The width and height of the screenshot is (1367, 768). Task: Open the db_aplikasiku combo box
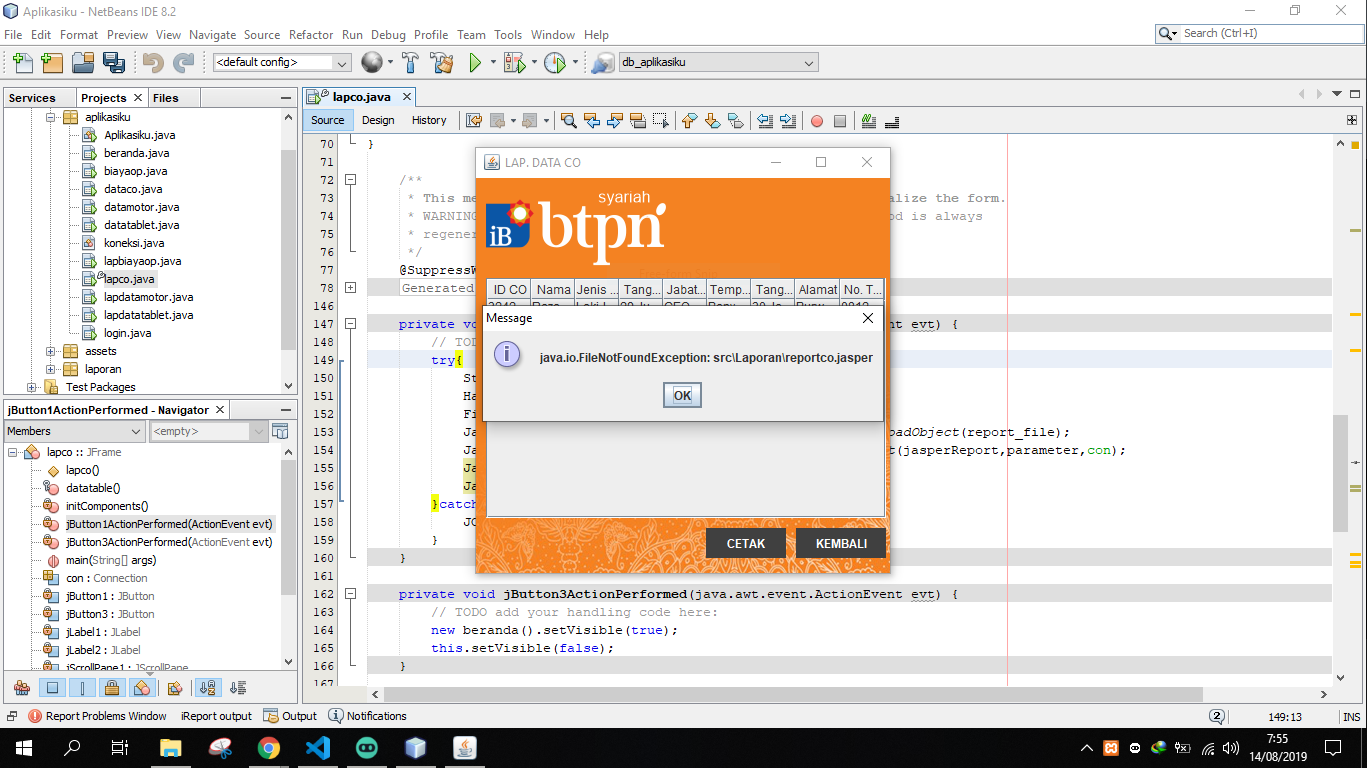718,62
